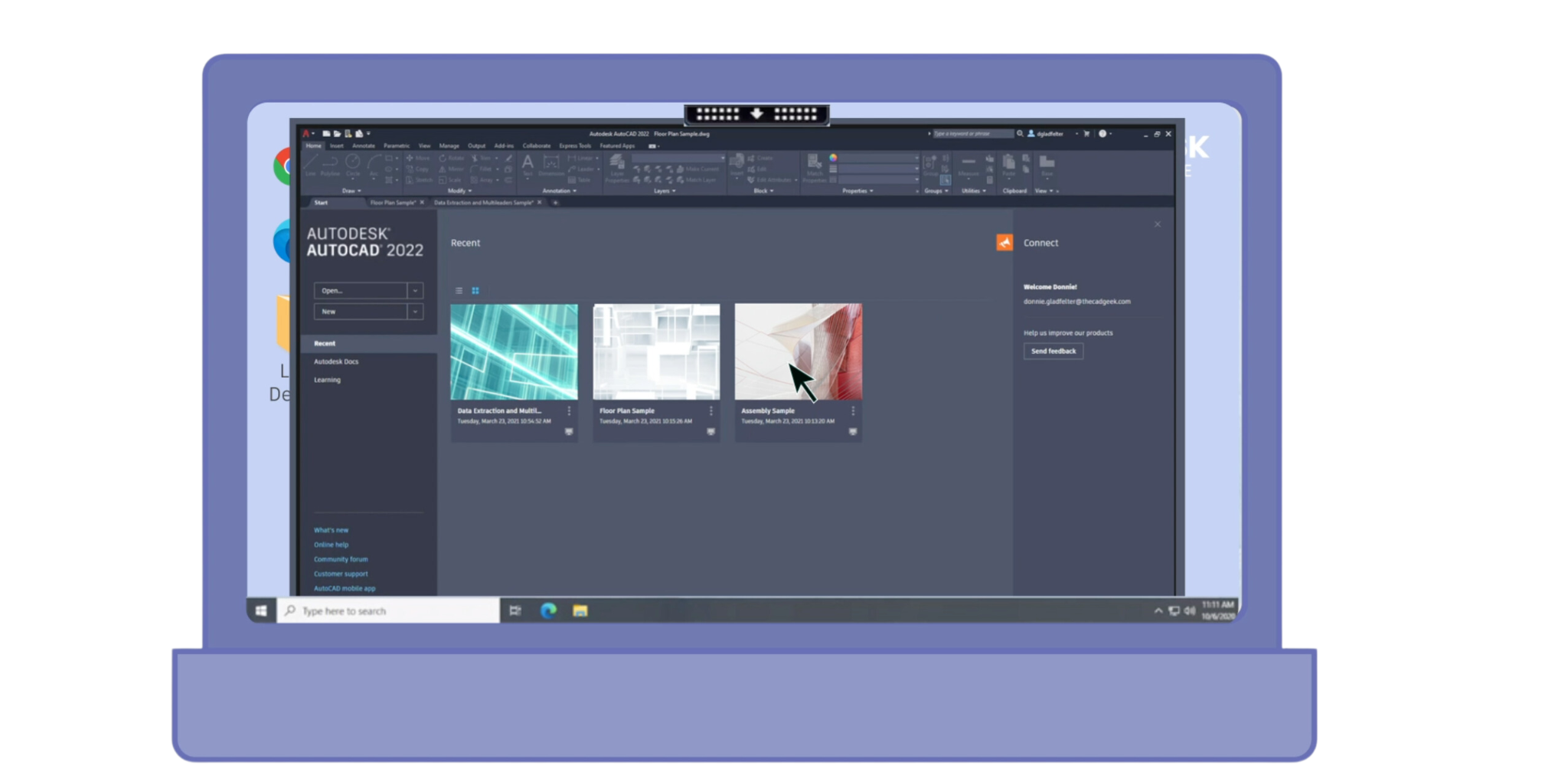Select the Trim modify tool
1568x782 pixels.
pos(481,158)
